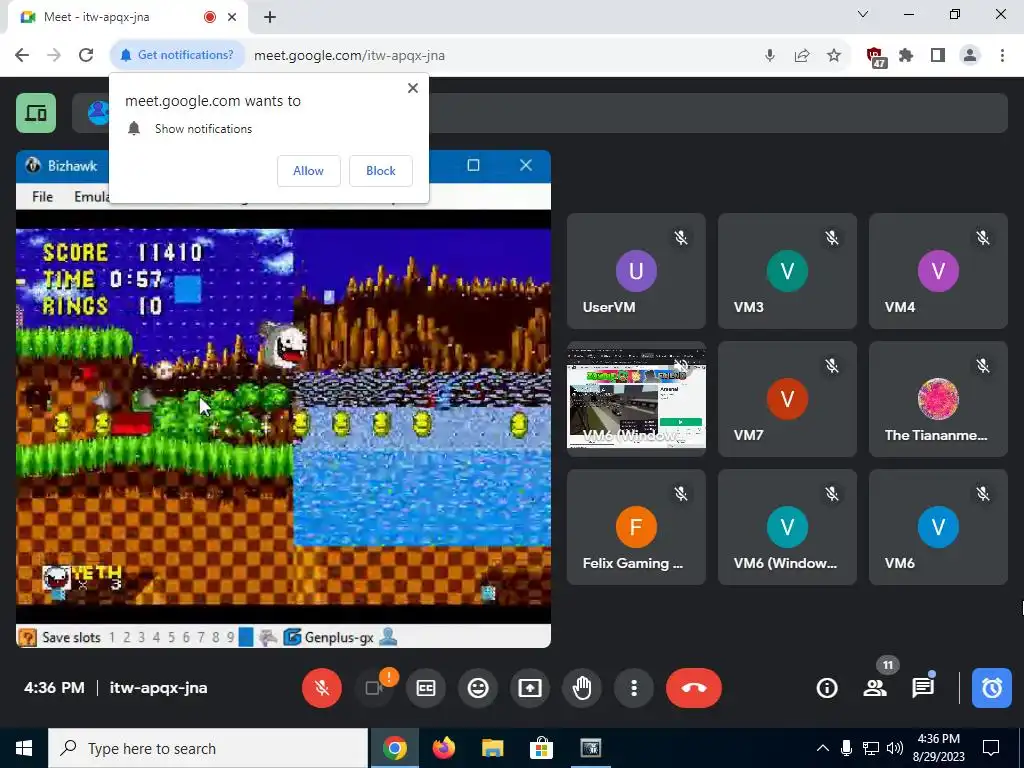Select the VM4 participant tile
Screen dimensions: 1024x768
[938, 271]
